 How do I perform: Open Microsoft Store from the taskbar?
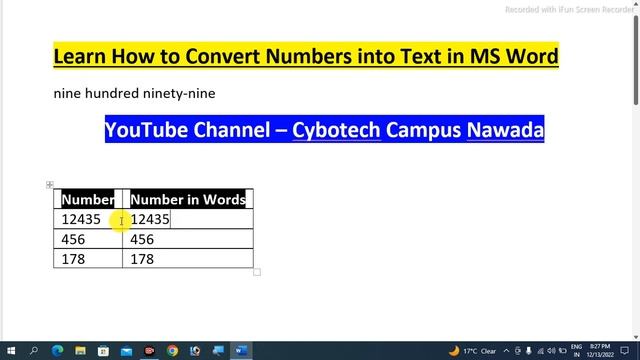[x=103, y=351]
